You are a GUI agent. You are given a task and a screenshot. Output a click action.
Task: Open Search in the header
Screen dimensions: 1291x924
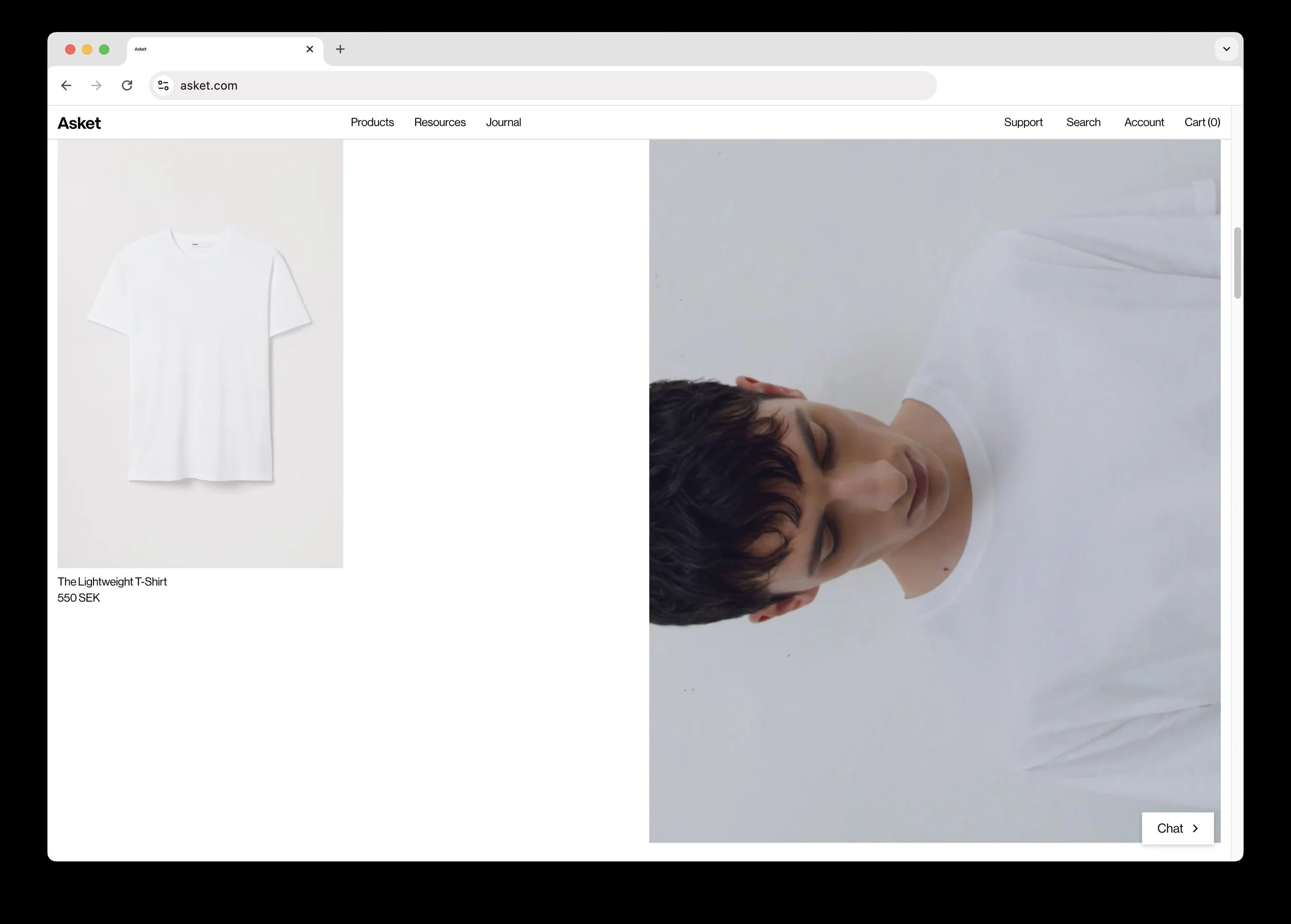pos(1083,122)
